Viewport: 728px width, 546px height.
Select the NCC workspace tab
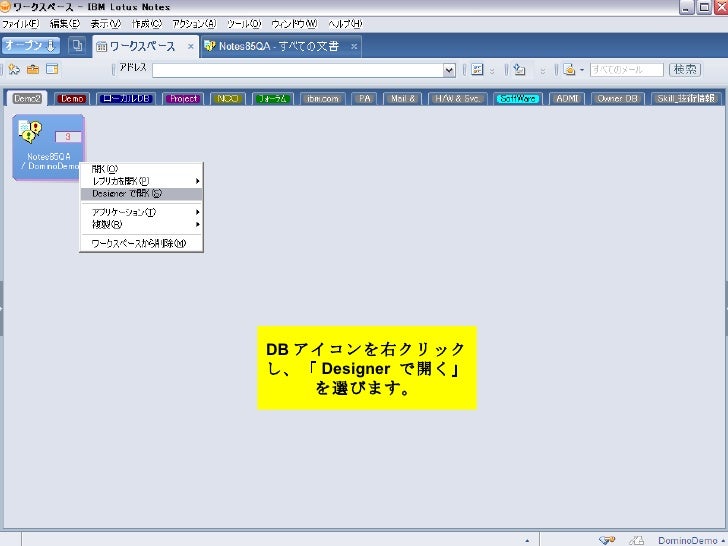[228, 98]
